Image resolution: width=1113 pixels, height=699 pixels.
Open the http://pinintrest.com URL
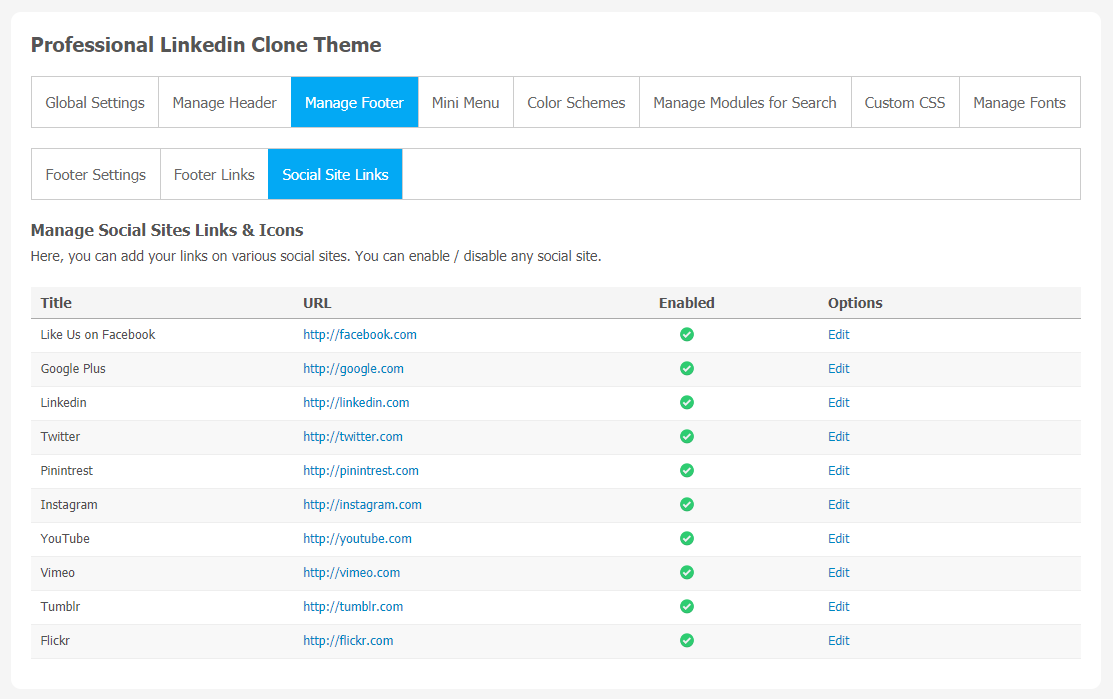point(361,471)
